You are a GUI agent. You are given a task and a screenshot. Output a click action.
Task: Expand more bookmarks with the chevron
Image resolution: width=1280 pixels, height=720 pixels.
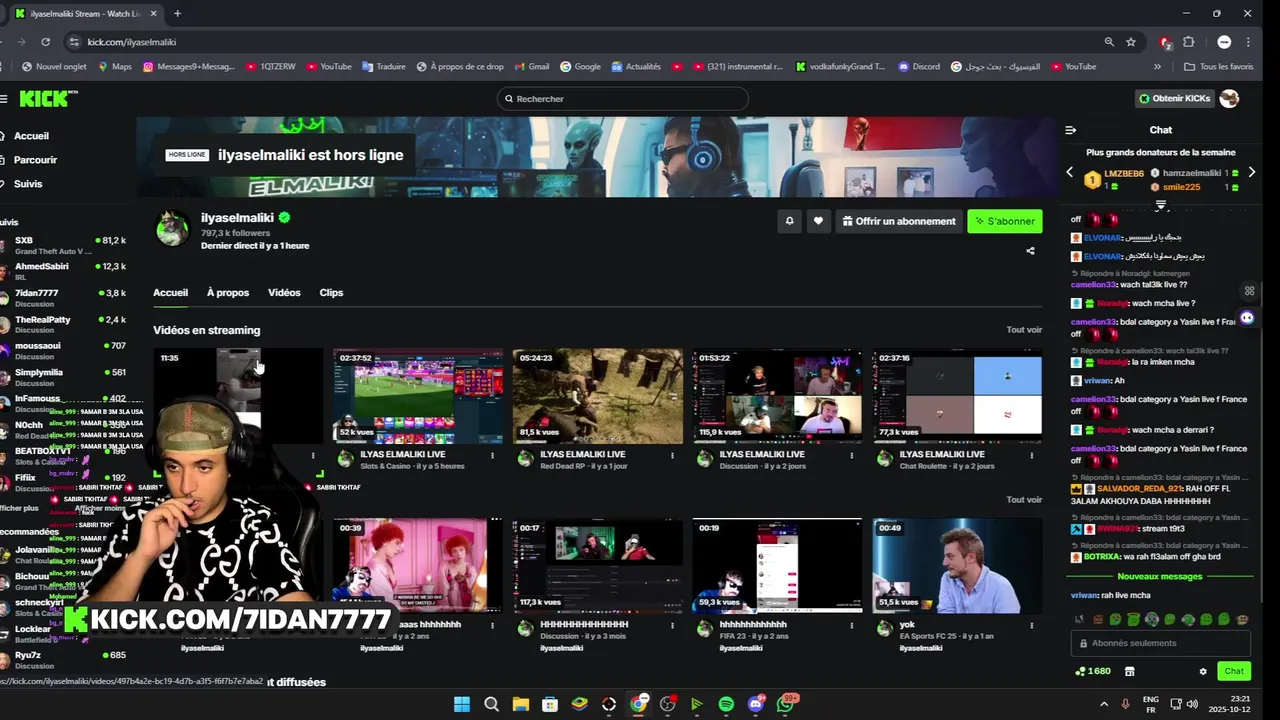tap(1157, 67)
